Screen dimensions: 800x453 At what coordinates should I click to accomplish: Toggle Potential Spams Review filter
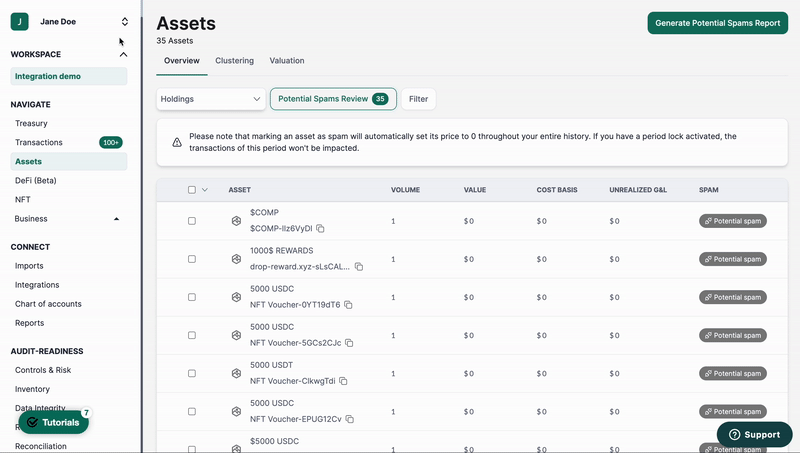[333, 99]
